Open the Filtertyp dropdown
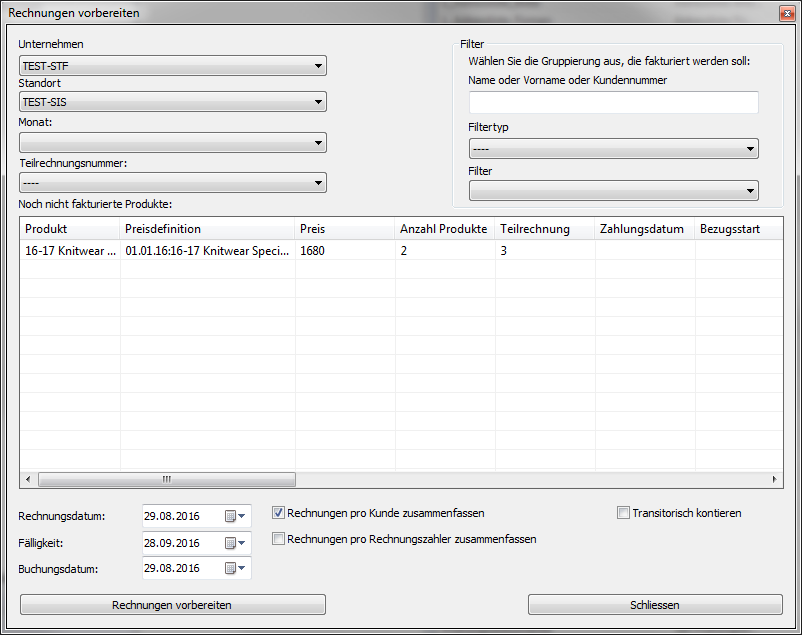The image size is (802, 635). coord(613,149)
